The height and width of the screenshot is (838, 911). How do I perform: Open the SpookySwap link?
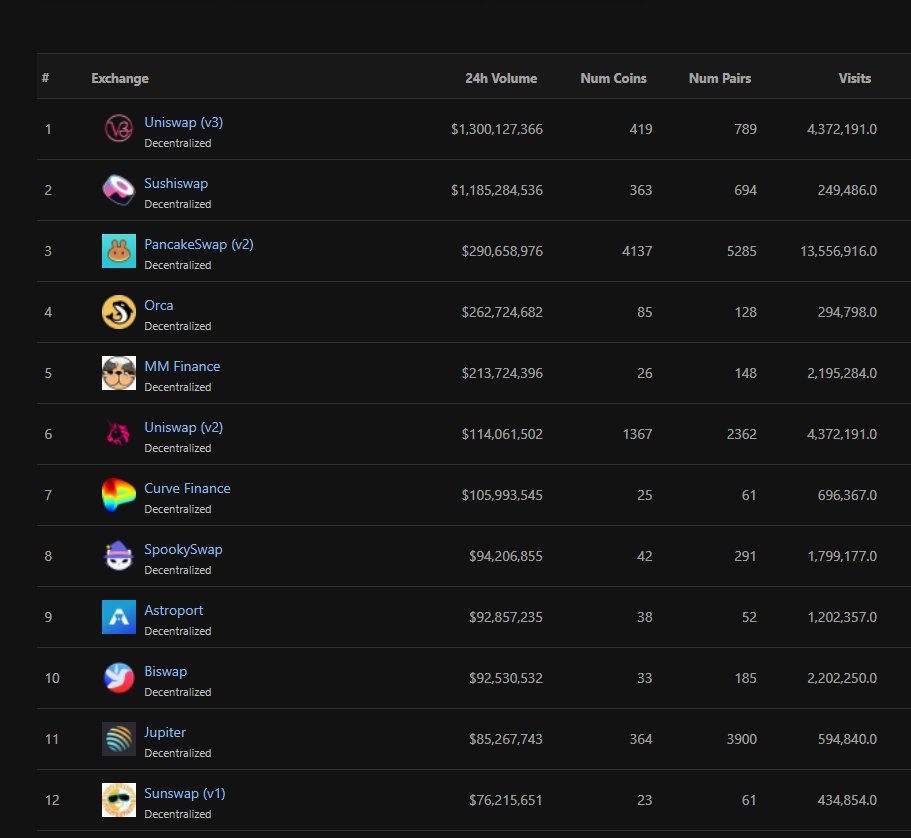click(183, 549)
